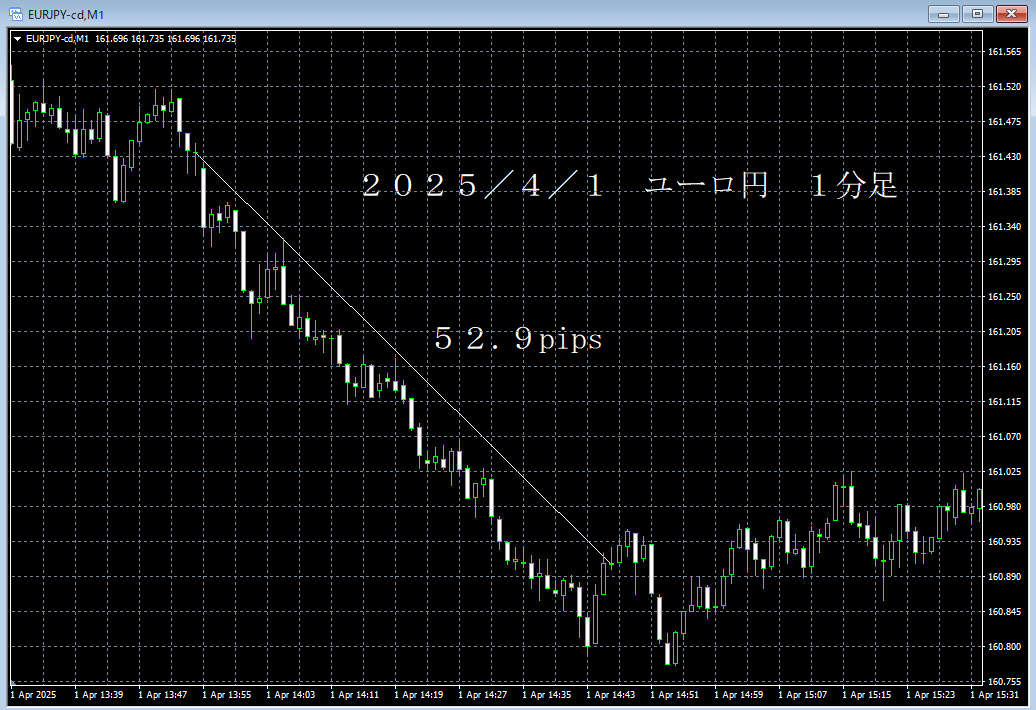Click the 161.385 price axis label

[x=1004, y=192]
